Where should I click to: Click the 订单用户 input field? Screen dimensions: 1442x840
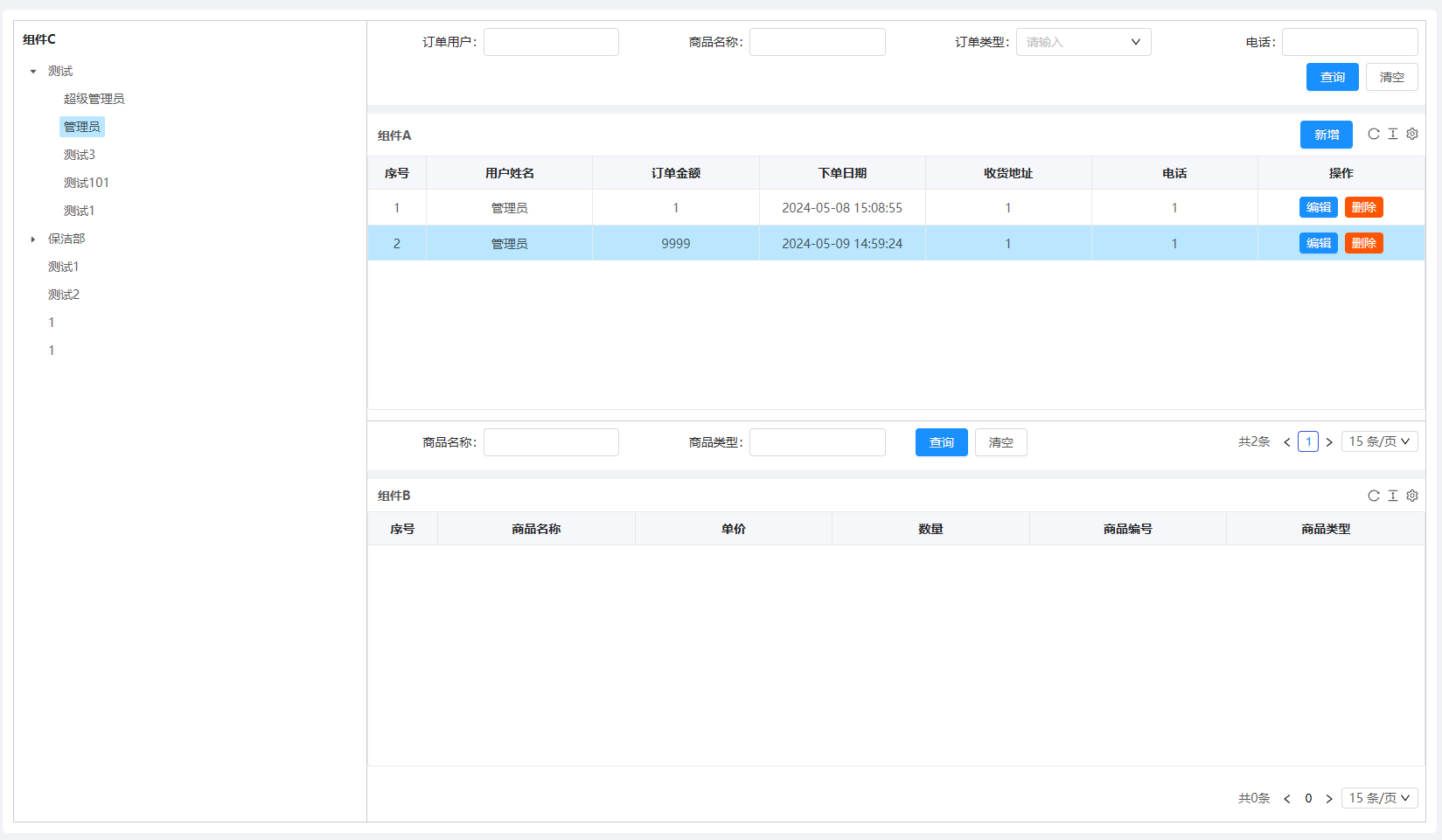tap(551, 42)
